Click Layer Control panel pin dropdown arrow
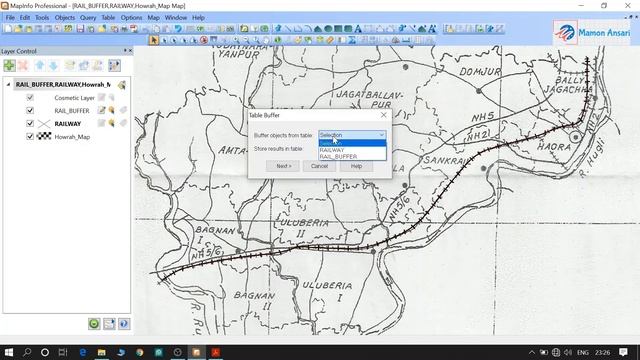Viewport: 640px width, 360px height. (x=125, y=51)
